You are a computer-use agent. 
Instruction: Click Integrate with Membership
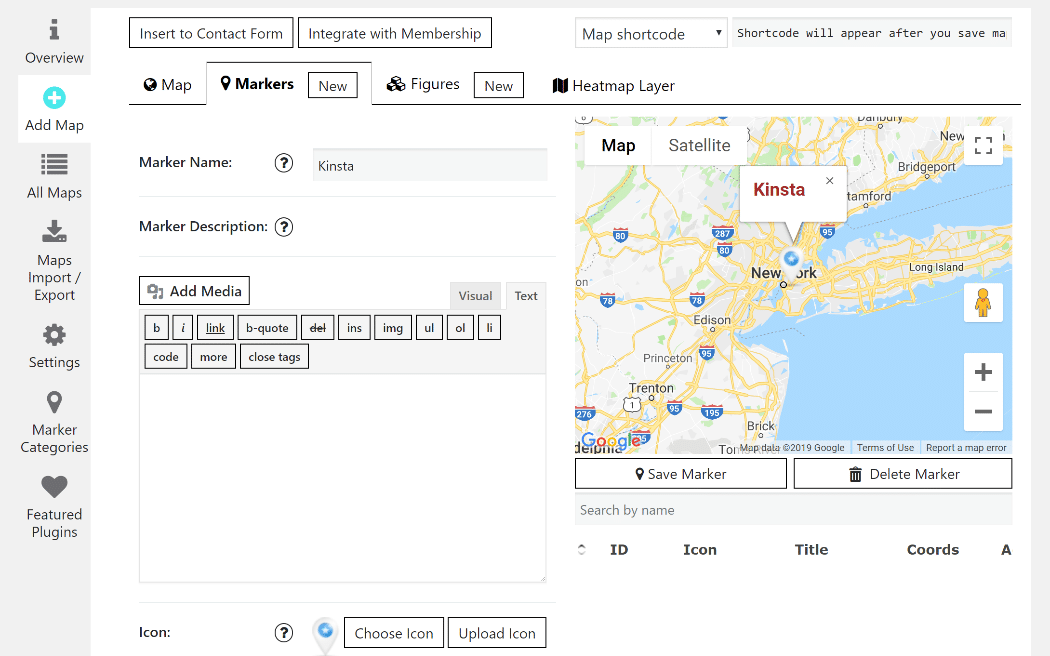394,32
